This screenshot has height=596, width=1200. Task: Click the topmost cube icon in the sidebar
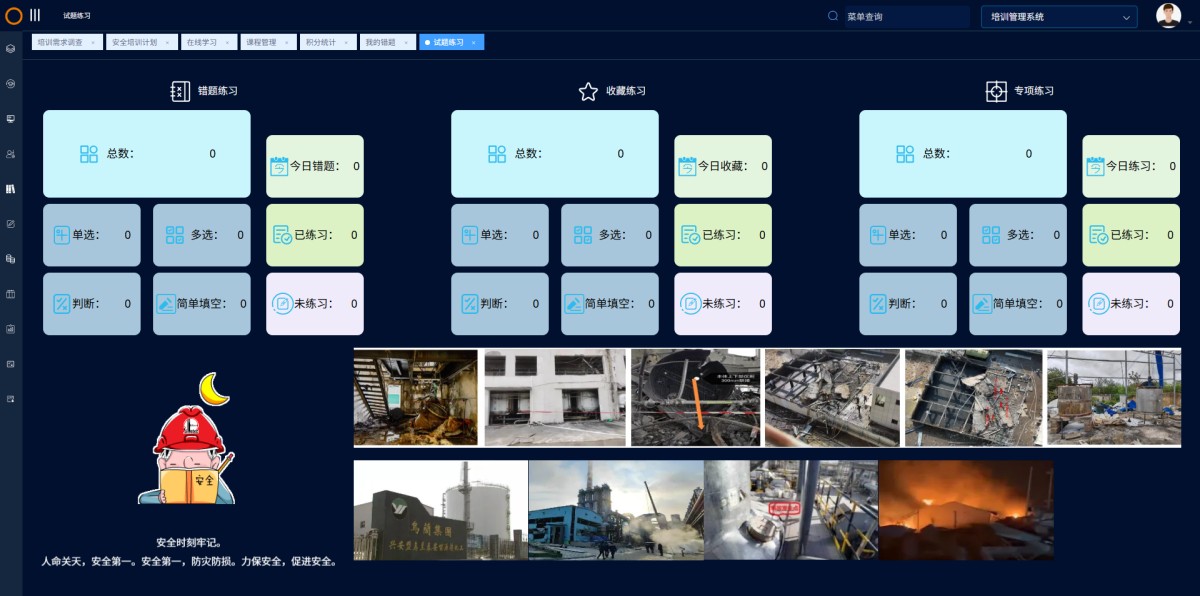tap(12, 48)
